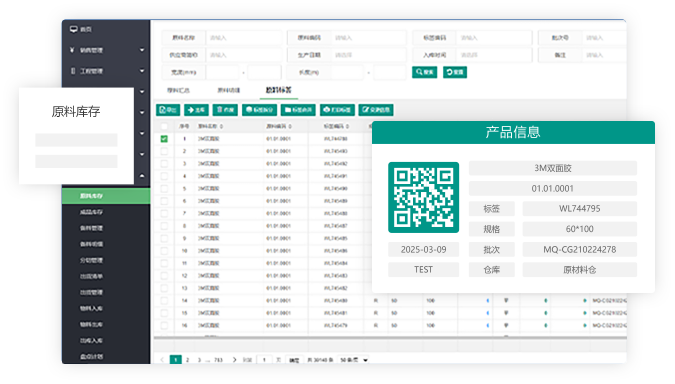Expand the 工程管理 sidebar arrow
This screenshot has width=675, height=384.
(x=142, y=71)
